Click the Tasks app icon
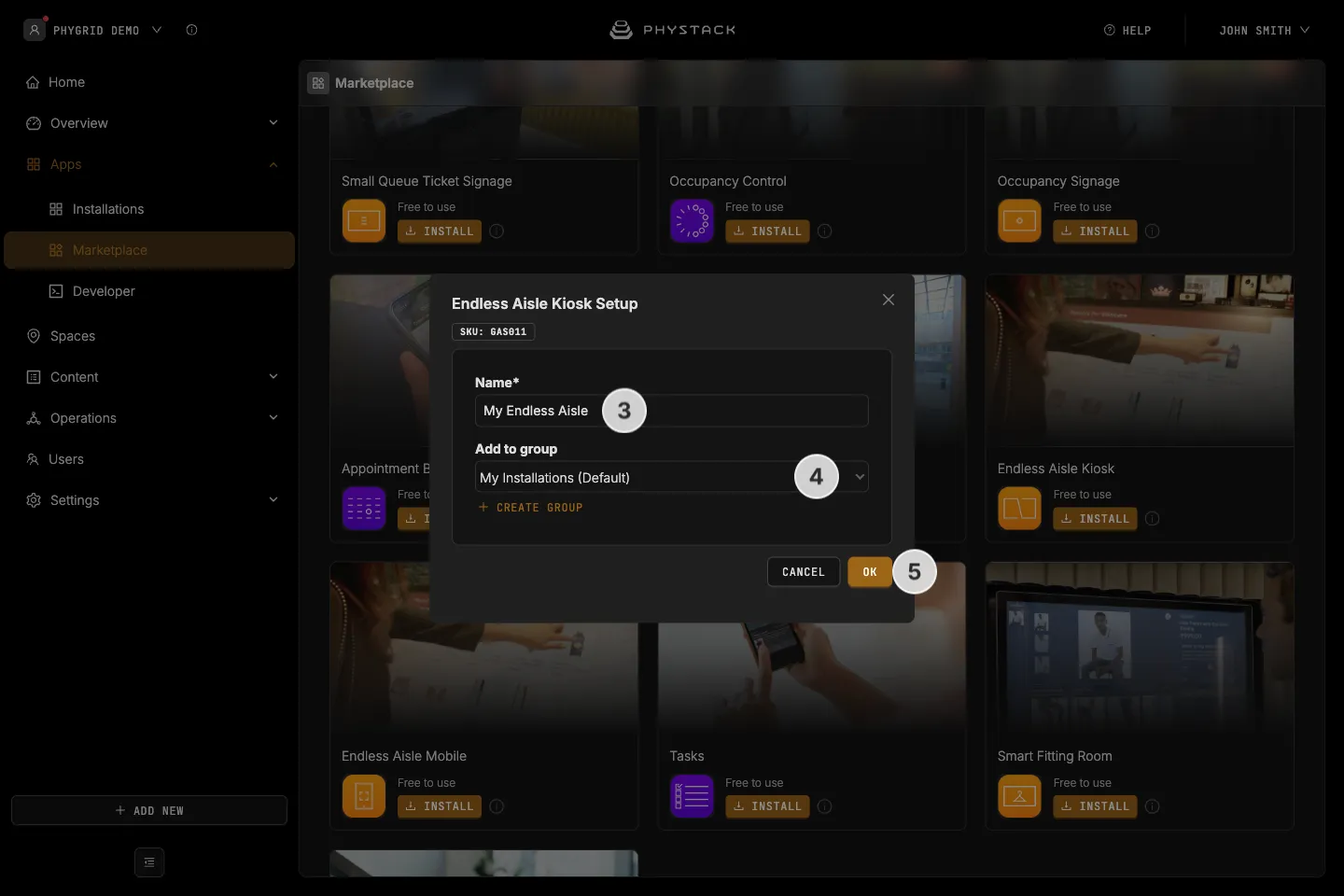The image size is (1344, 896). point(692,796)
